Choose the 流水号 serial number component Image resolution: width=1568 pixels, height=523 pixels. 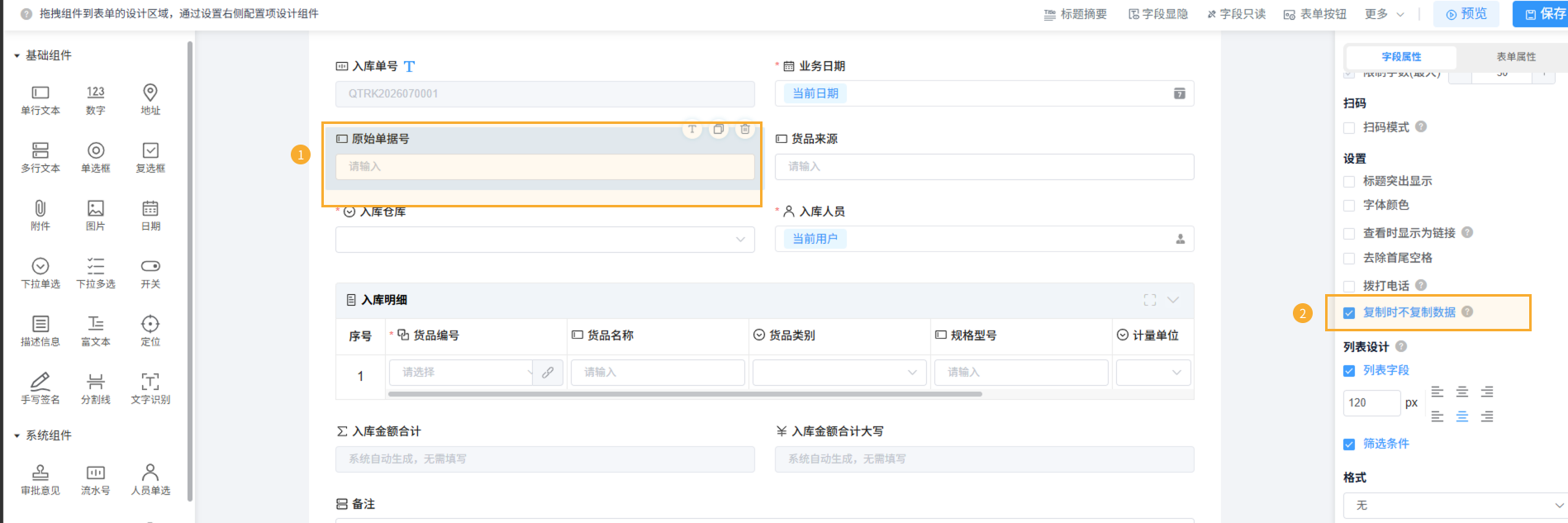coord(96,479)
